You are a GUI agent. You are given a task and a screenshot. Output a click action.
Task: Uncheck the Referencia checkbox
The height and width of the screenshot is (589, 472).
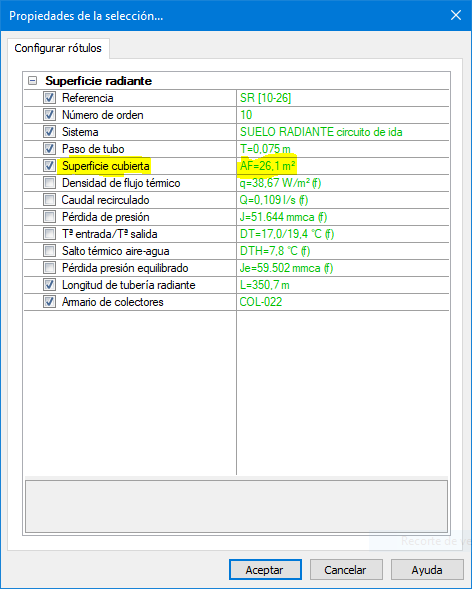click(49, 98)
